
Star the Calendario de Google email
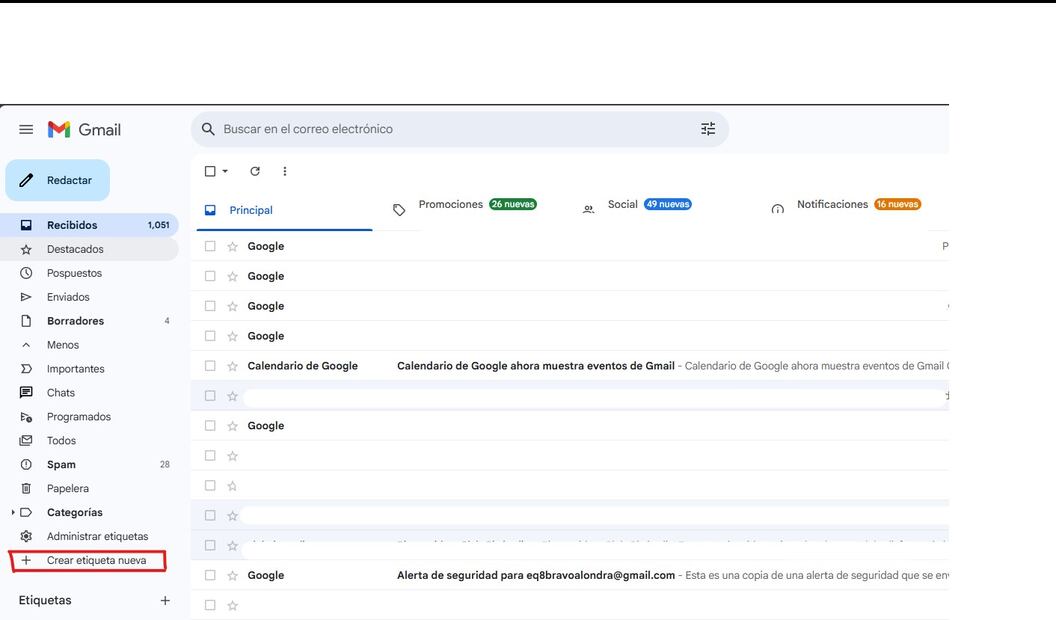click(232, 366)
